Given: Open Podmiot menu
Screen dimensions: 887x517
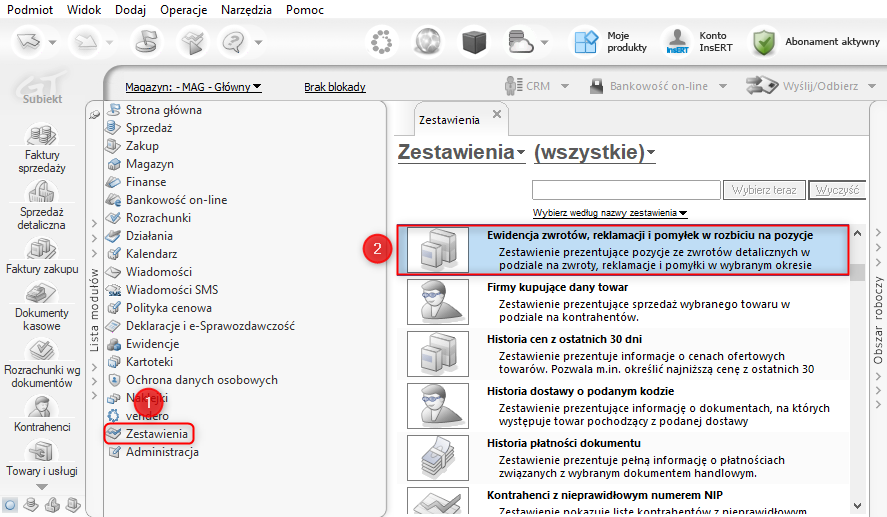Looking at the screenshot, I should 30,10.
